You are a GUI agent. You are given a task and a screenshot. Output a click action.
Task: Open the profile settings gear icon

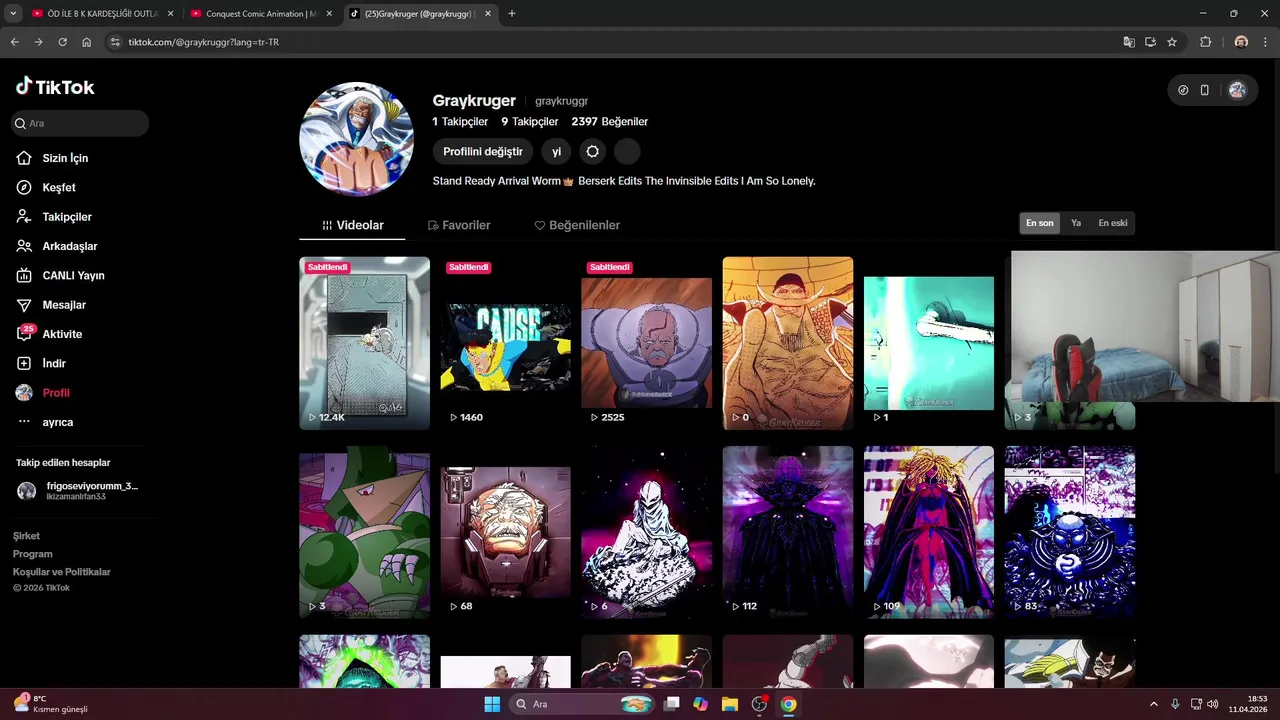pos(593,151)
